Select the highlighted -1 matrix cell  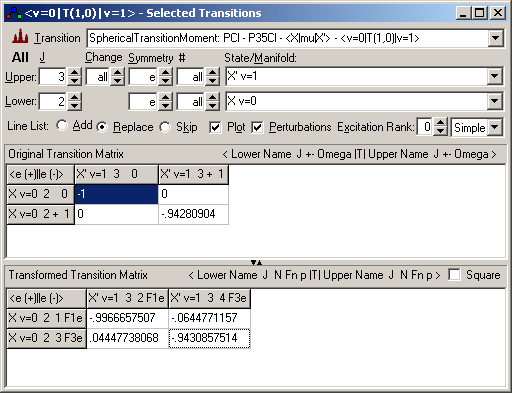(116, 194)
